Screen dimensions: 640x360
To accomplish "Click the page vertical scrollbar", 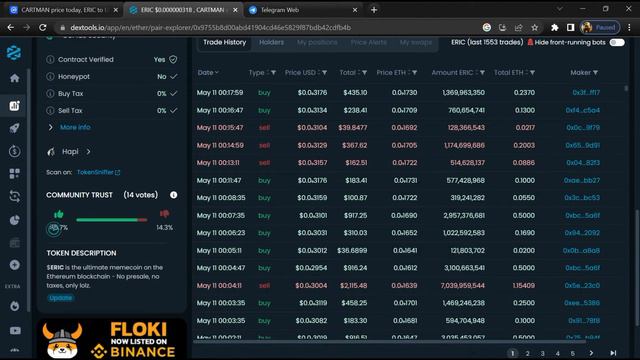I will [637, 267].
